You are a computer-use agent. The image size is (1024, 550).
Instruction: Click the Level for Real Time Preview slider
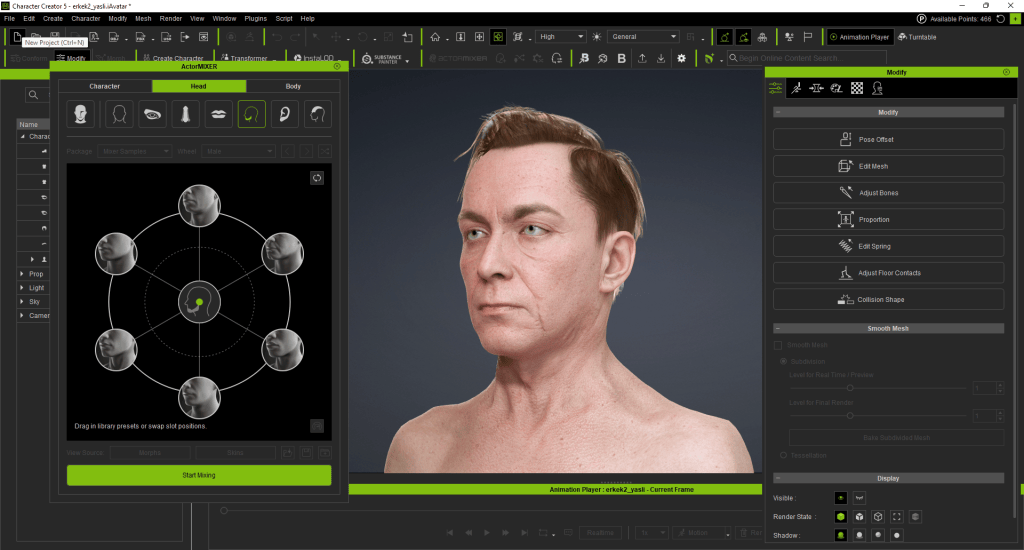coord(877,388)
